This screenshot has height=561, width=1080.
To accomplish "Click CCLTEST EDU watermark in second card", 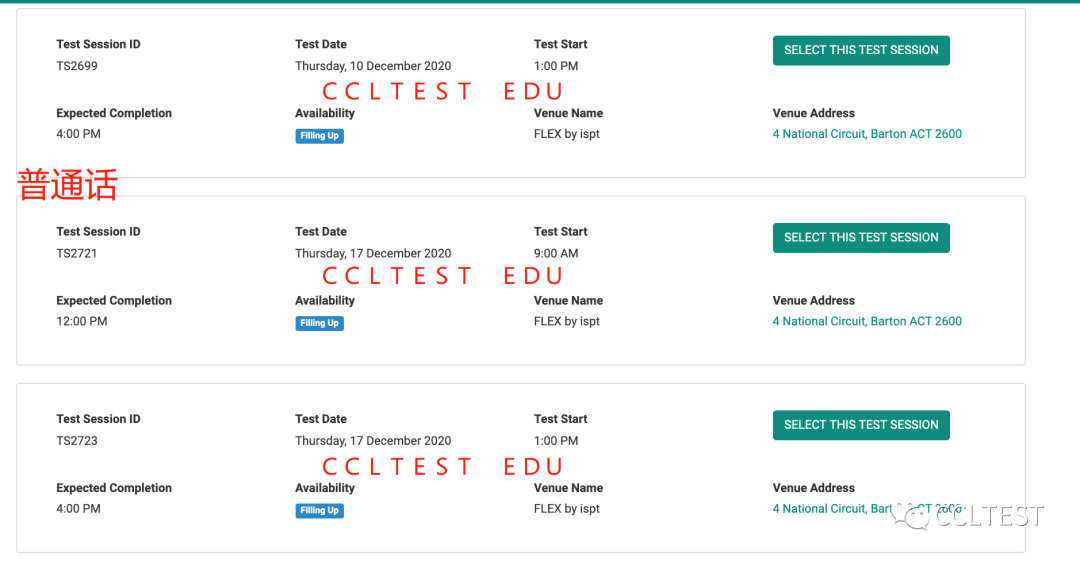I will [x=442, y=276].
